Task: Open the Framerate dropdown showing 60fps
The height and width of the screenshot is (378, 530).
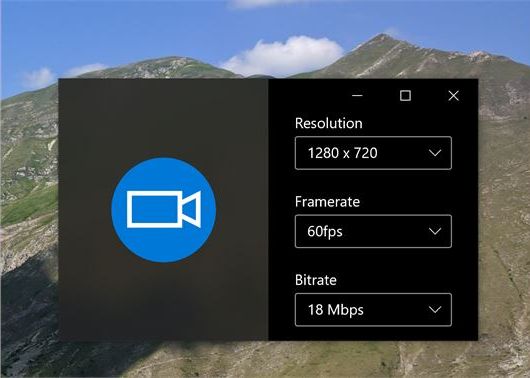Action: (x=373, y=231)
